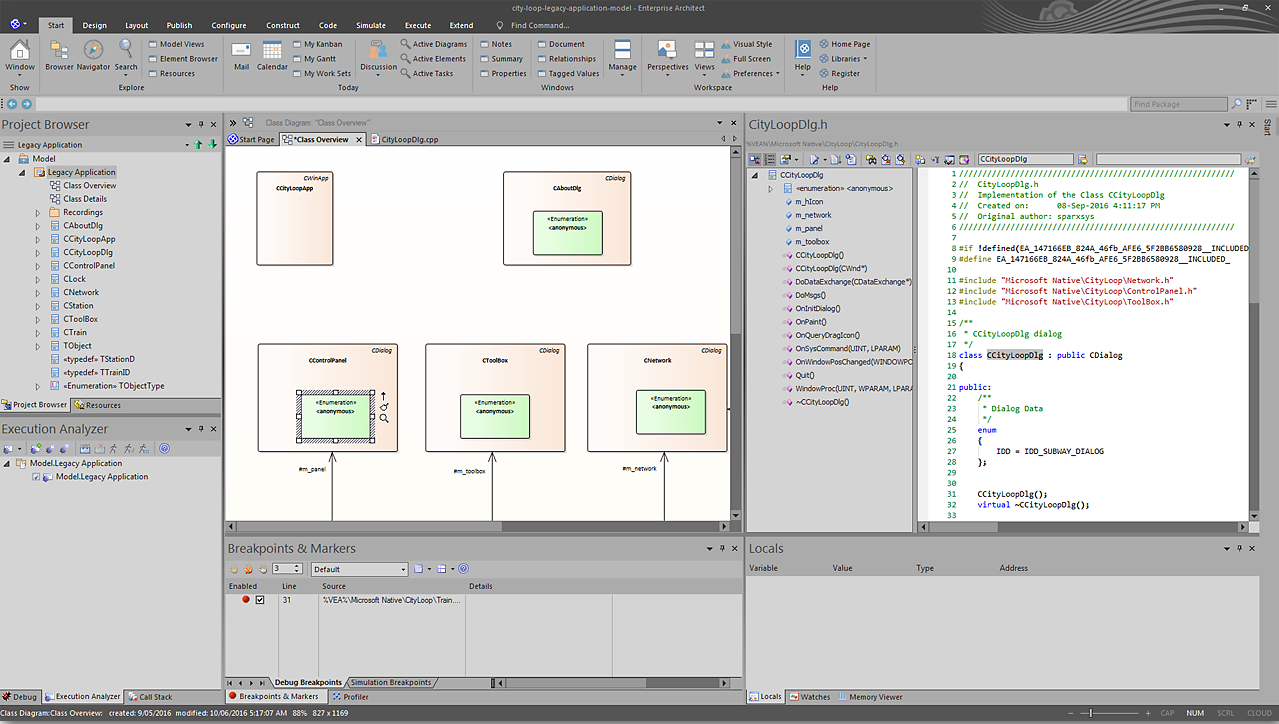
Task: Open the Home Page link
Action: click(x=845, y=44)
